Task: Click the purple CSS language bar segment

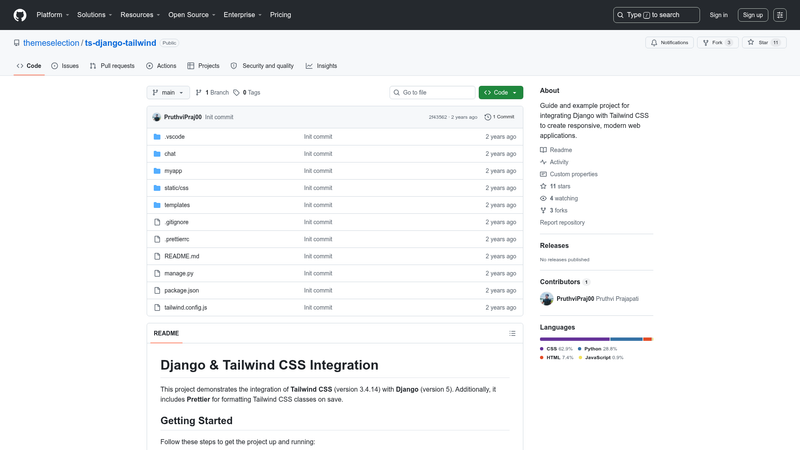Action: click(x=574, y=339)
